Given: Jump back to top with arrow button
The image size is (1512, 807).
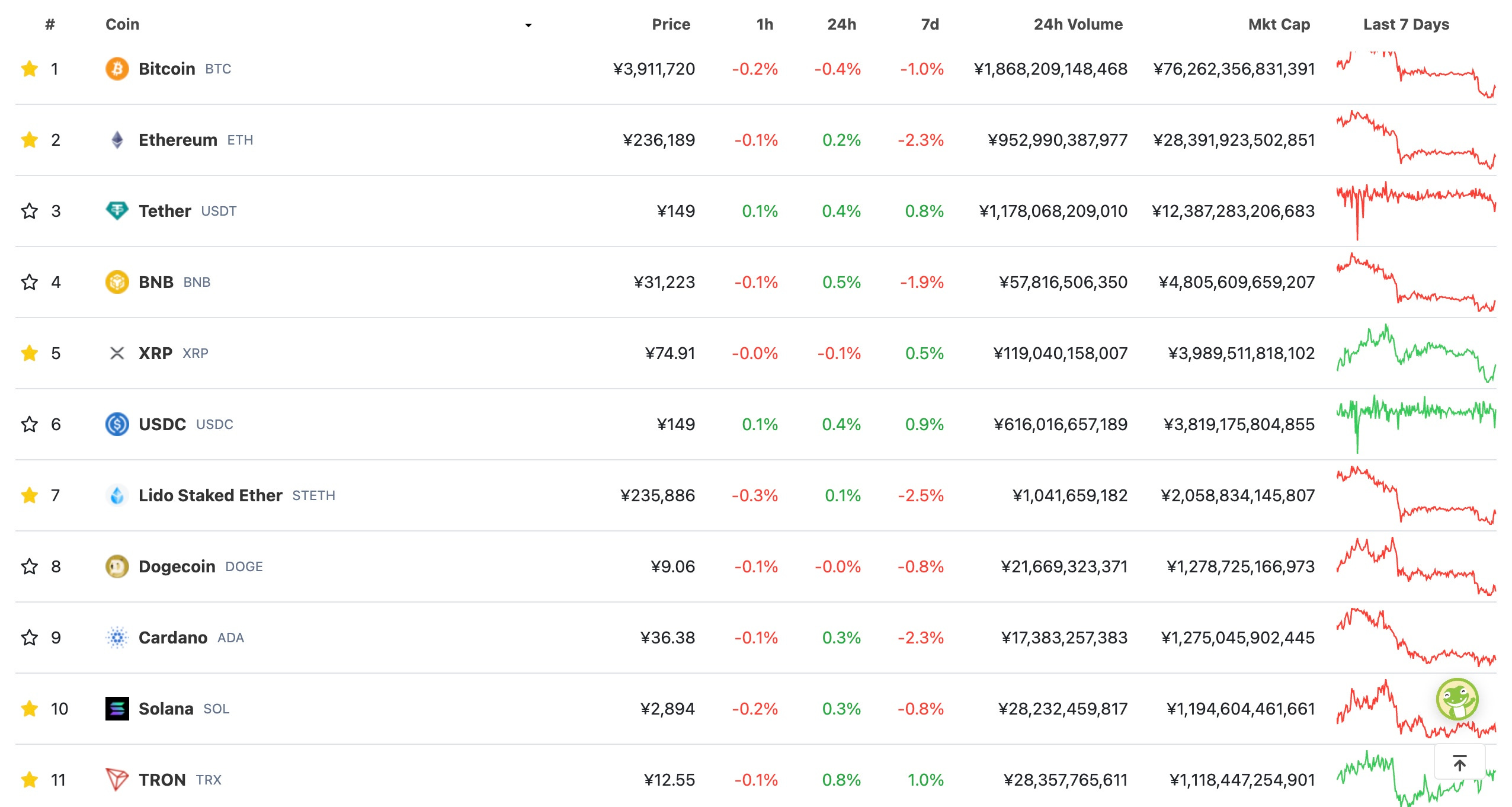Looking at the screenshot, I should 1460,762.
